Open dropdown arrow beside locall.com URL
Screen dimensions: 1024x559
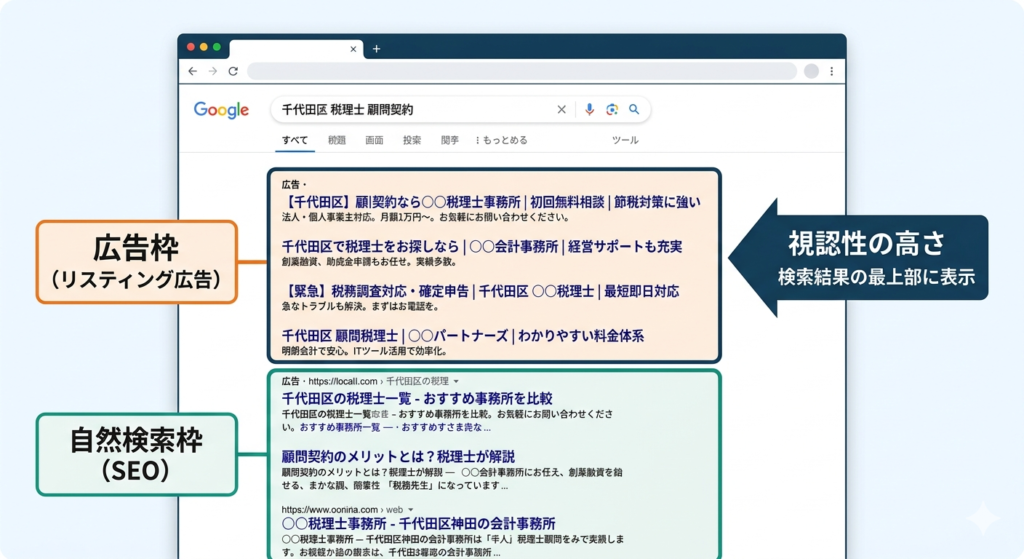point(456,381)
